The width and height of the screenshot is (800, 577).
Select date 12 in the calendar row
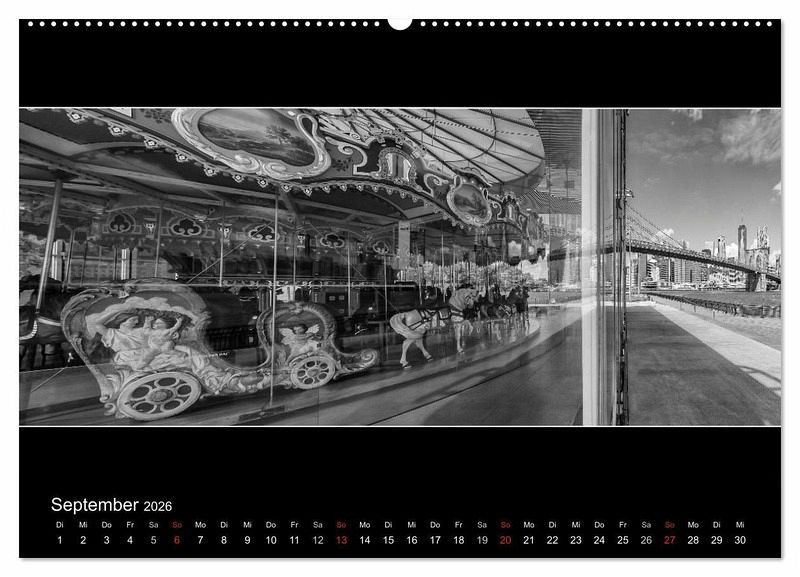[x=318, y=540]
